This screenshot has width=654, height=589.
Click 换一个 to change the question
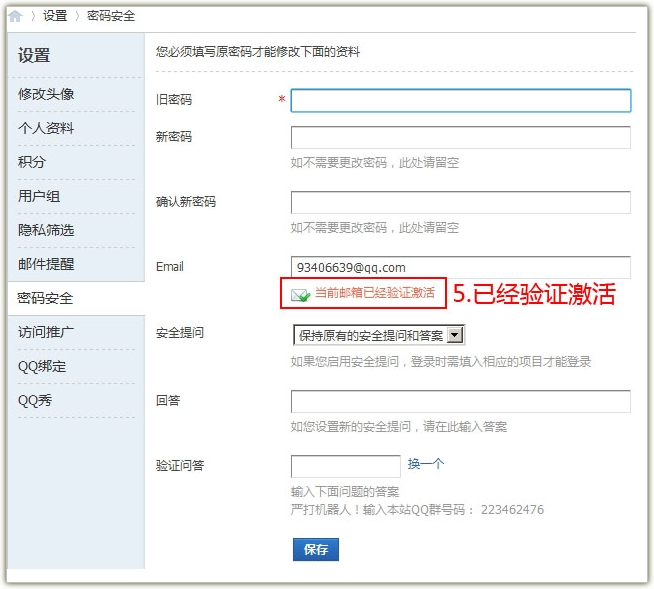[426, 464]
